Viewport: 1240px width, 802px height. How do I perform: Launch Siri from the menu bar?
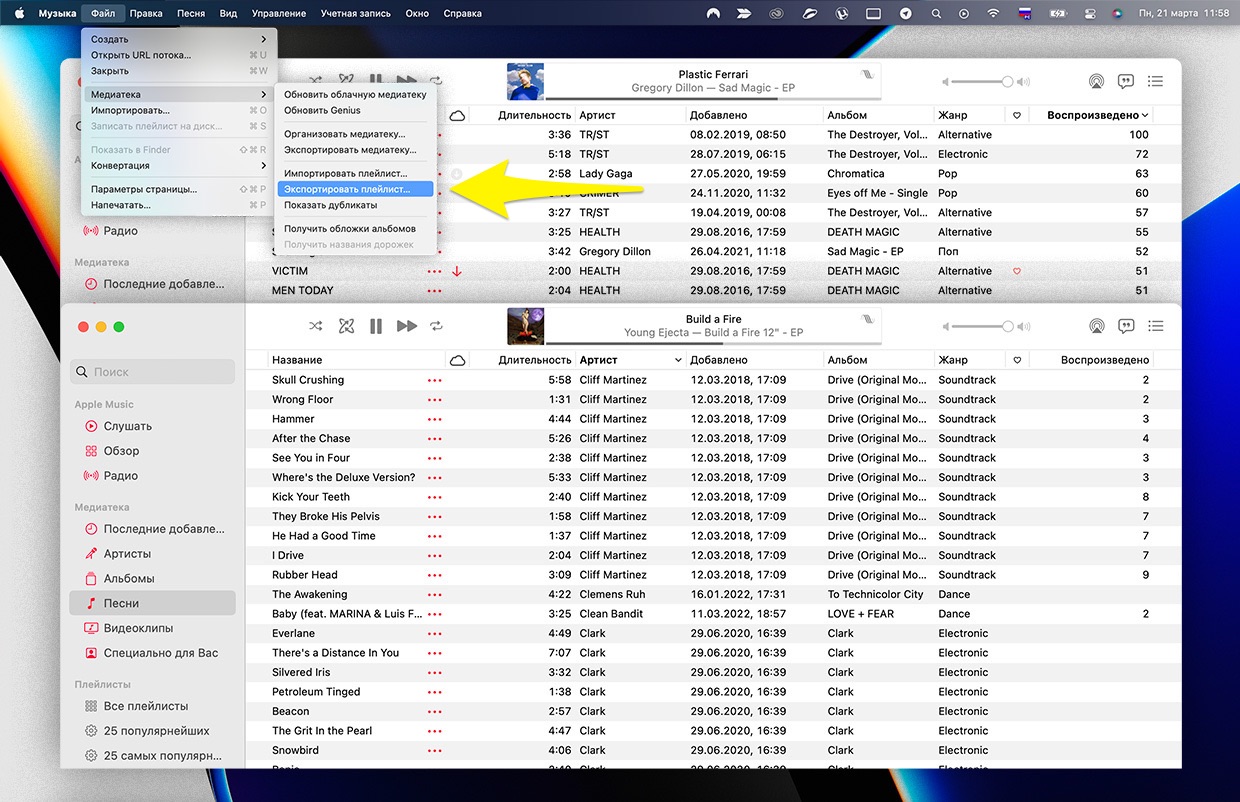pyautogui.click(x=1117, y=13)
